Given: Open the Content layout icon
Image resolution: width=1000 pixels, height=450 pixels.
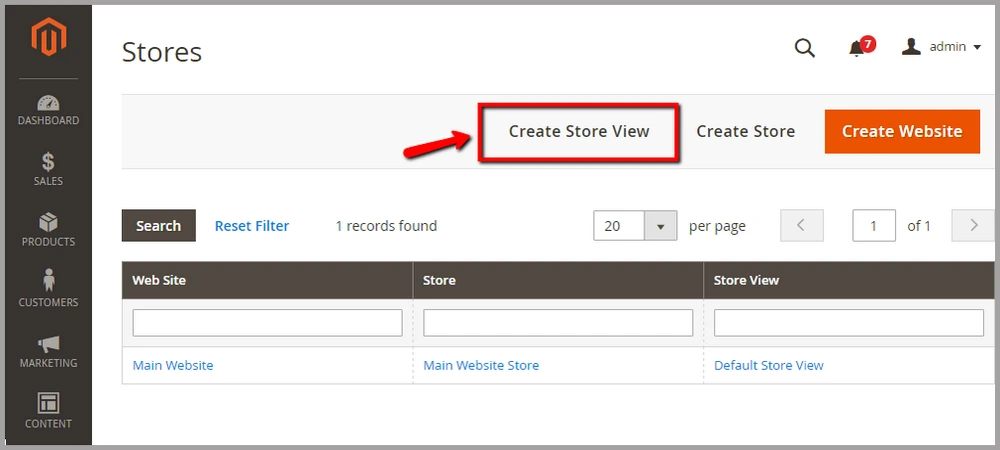Looking at the screenshot, I should pos(48,403).
